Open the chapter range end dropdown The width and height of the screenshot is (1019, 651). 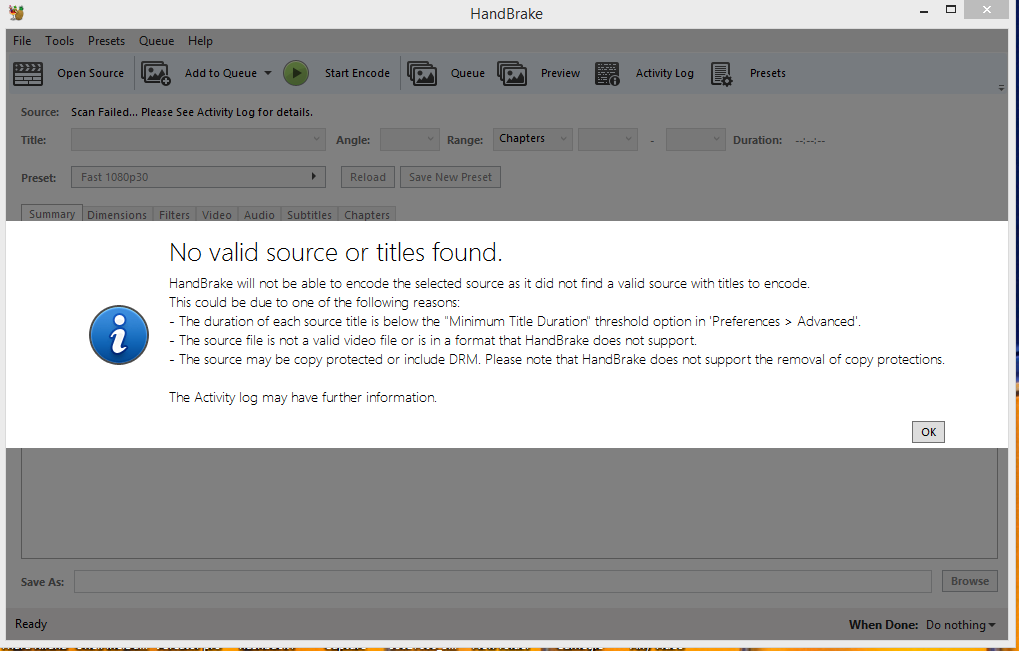point(695,139)
